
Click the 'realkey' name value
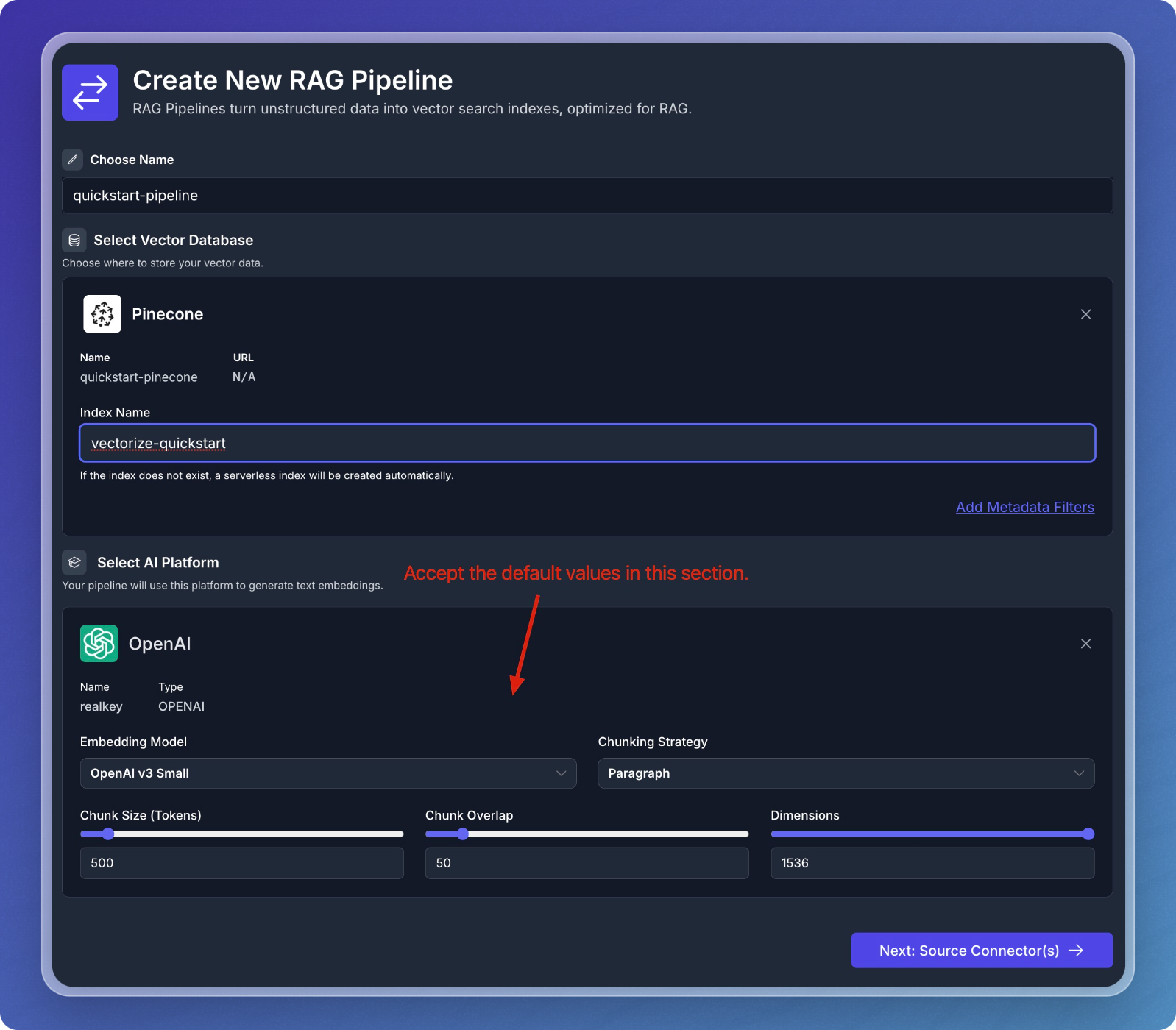pos(102,706)
